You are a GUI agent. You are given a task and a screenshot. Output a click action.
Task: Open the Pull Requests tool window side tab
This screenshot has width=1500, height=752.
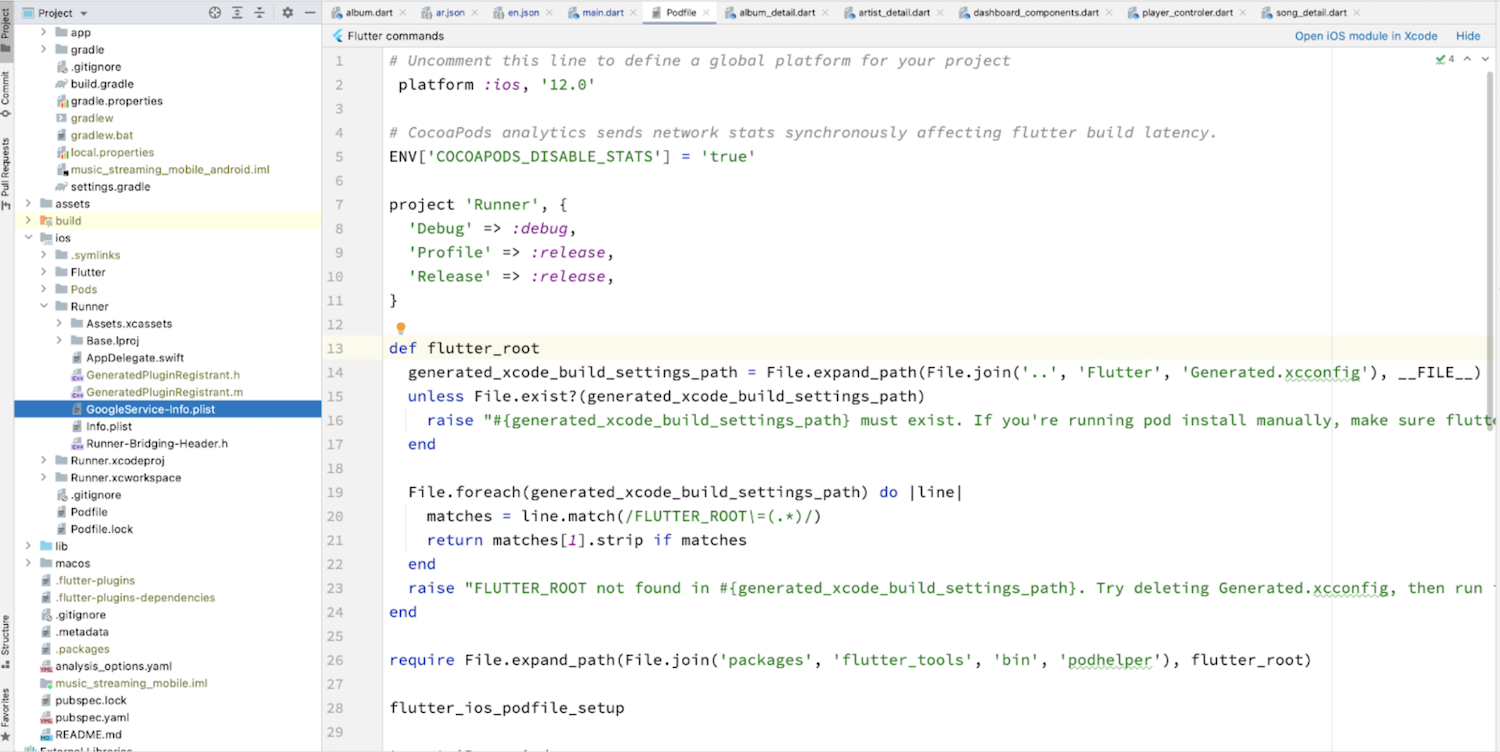point(6,174)
